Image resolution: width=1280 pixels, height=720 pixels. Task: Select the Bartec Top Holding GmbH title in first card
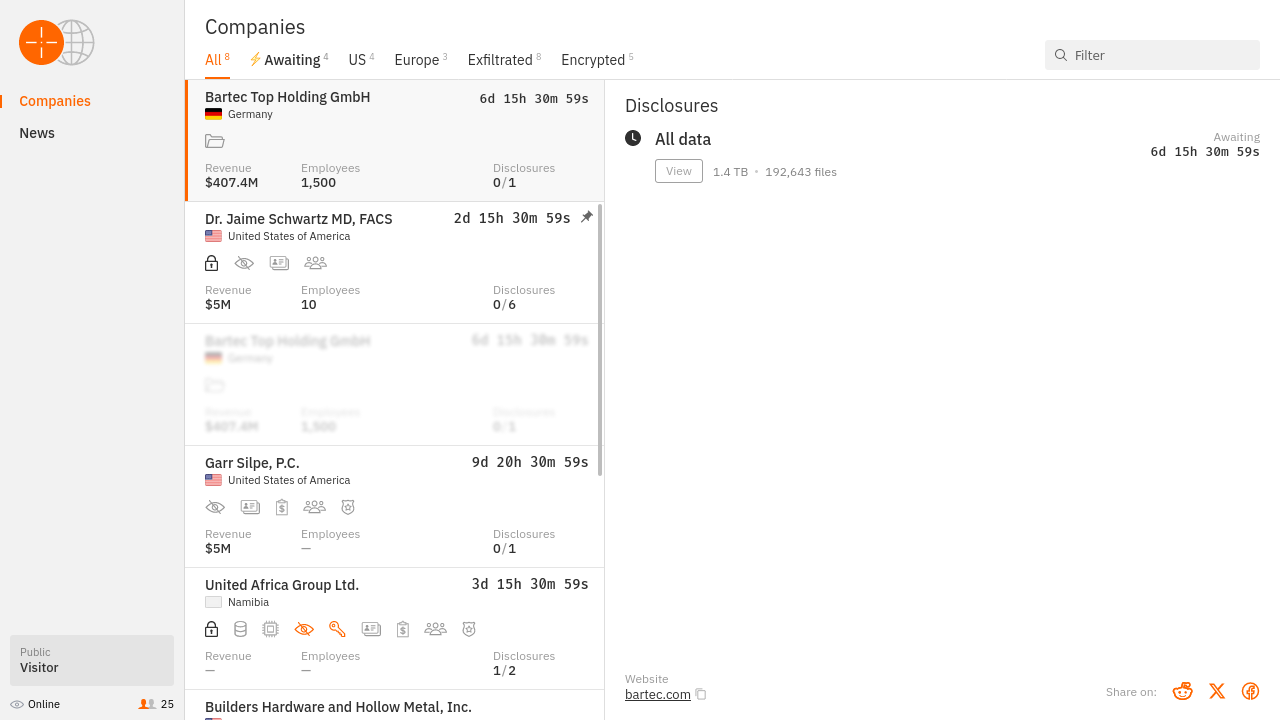pyautogui.click(x=288, y=97)
